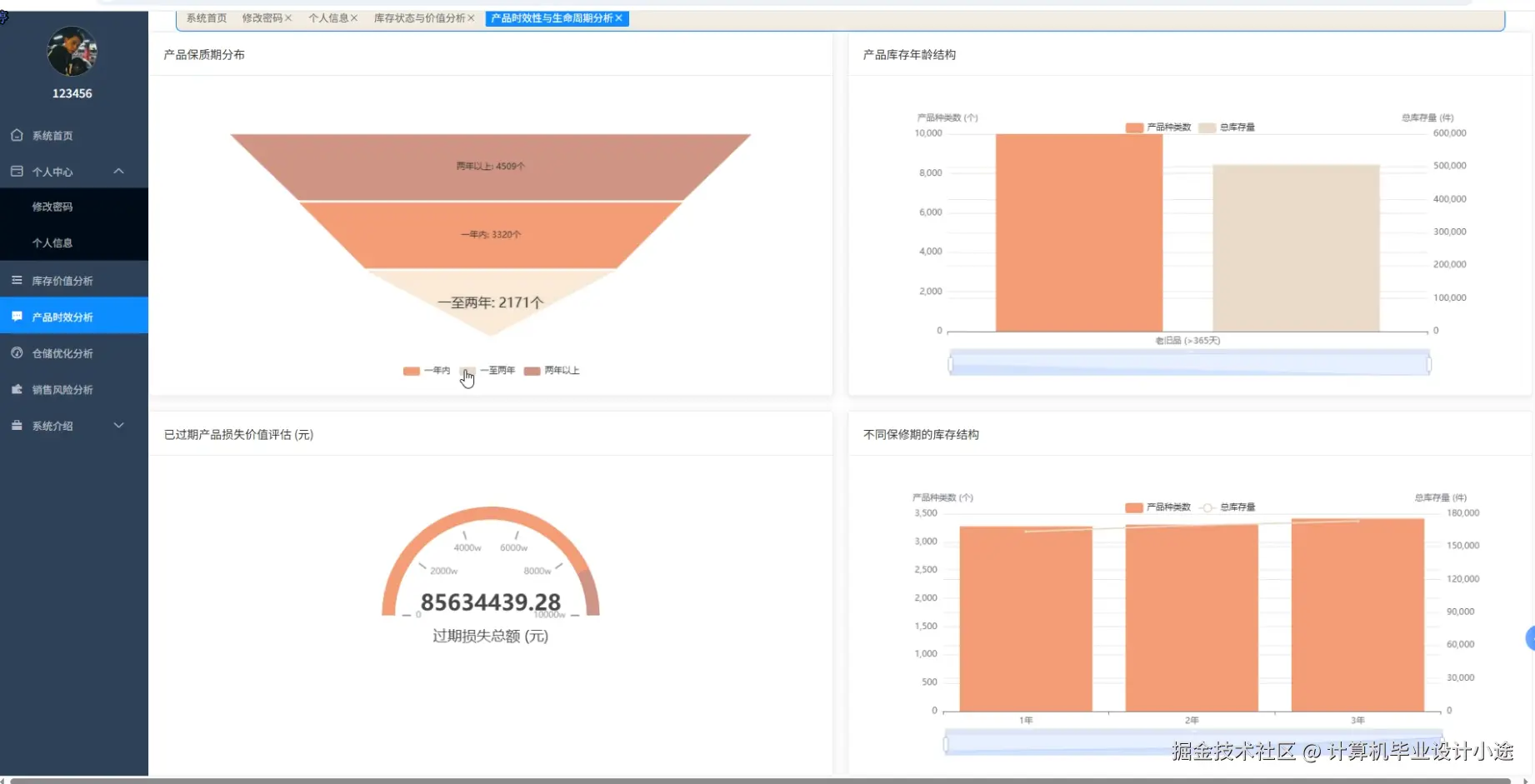
Task: Click the home icon beside 系统首页
Action: [17, 135]
